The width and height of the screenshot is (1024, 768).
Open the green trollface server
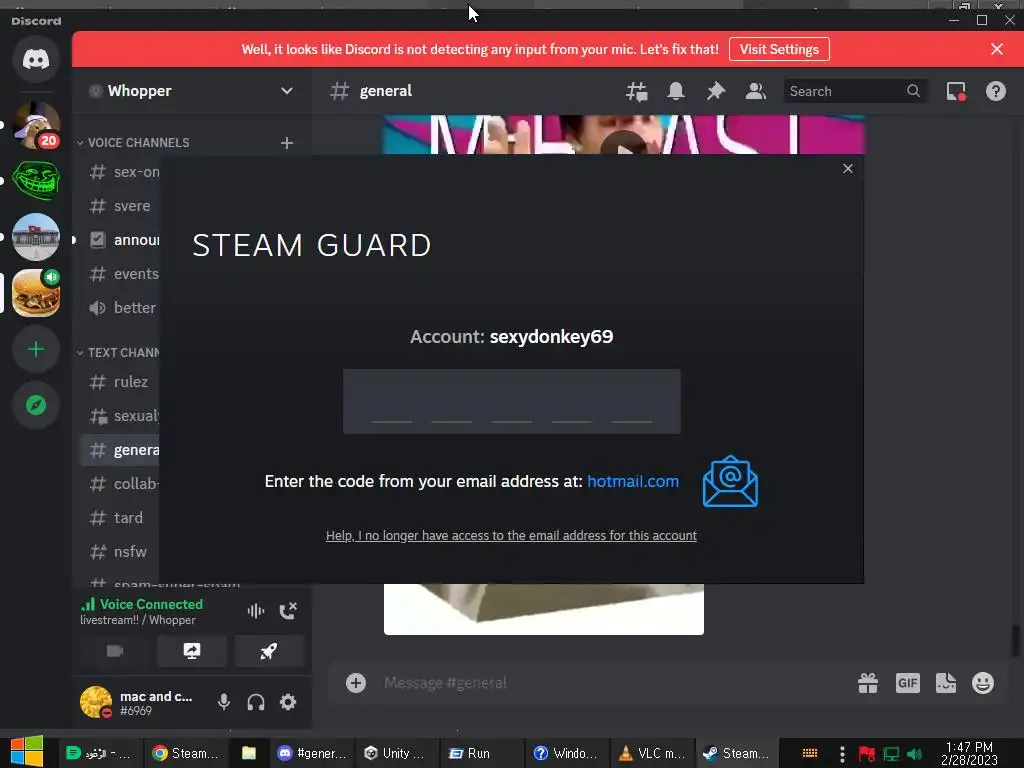[36, 180]
